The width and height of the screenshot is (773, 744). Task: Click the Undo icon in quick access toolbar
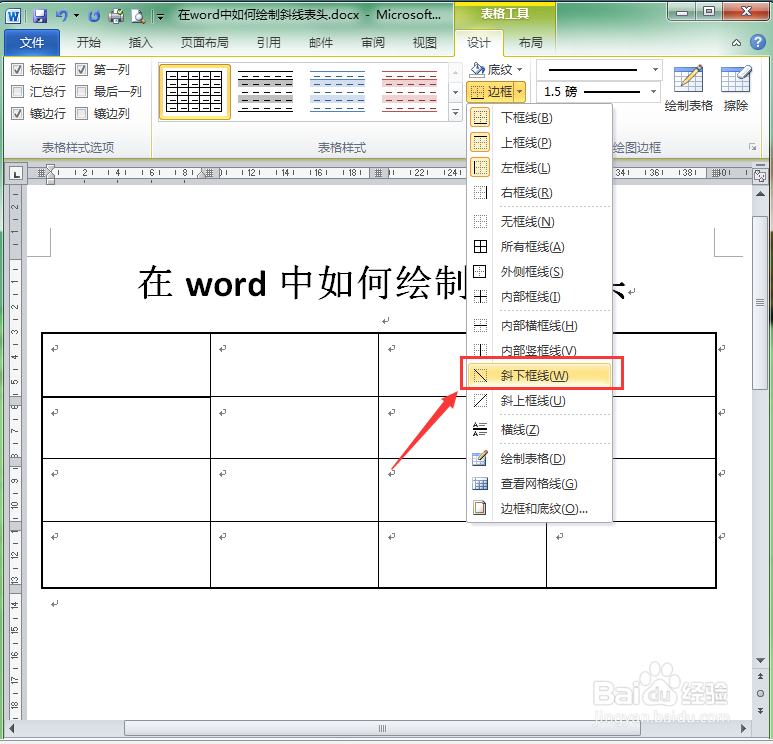click(x=62, y=16)
